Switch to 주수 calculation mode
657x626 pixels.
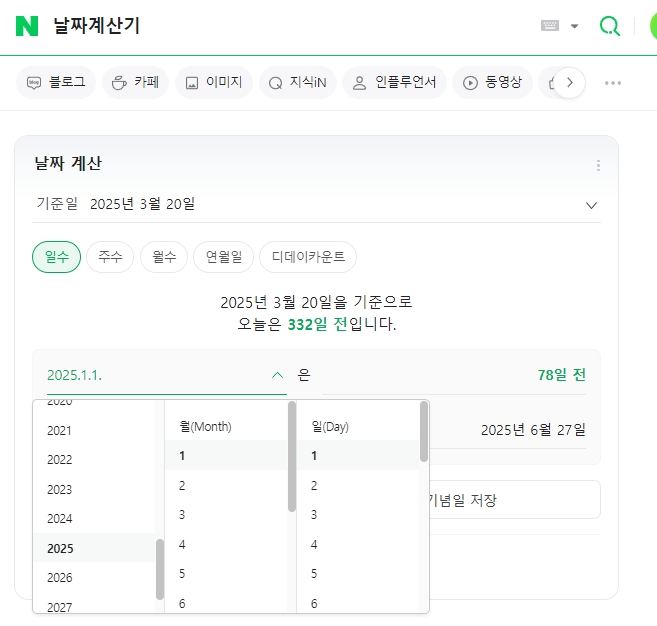point(110,257)
